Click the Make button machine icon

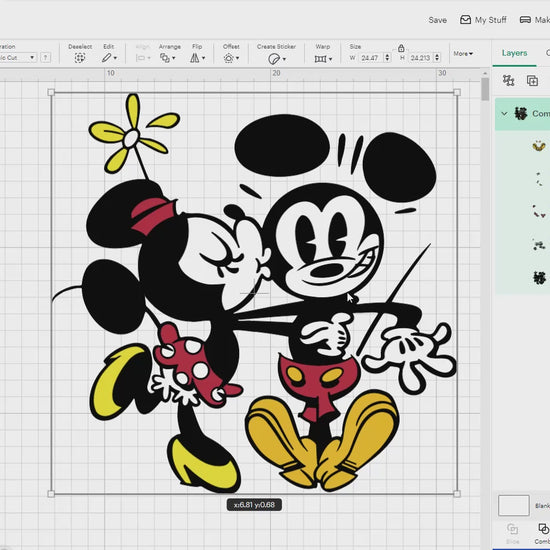point(525,20)
